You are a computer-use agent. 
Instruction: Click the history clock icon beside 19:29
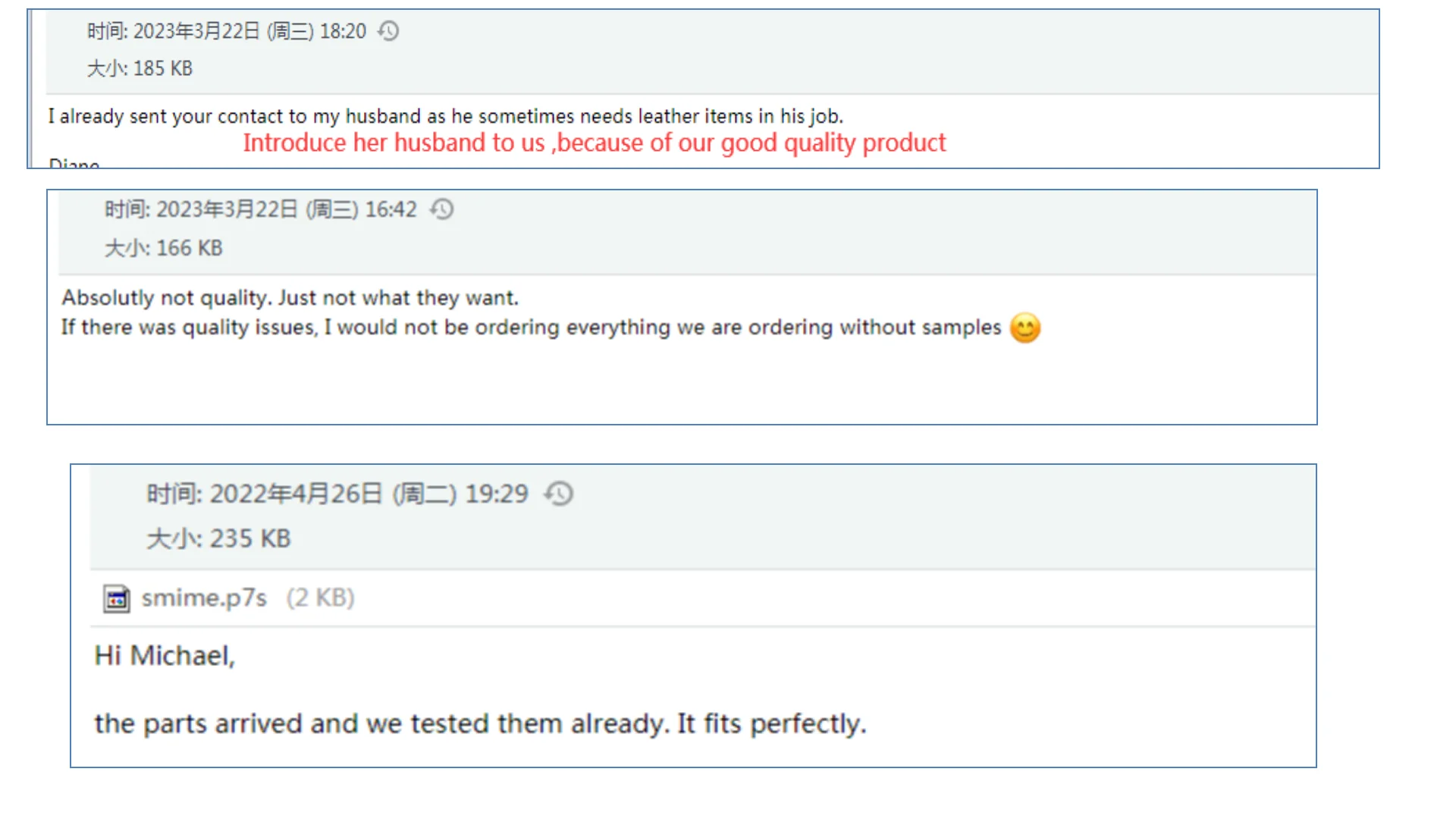point(559,494)
